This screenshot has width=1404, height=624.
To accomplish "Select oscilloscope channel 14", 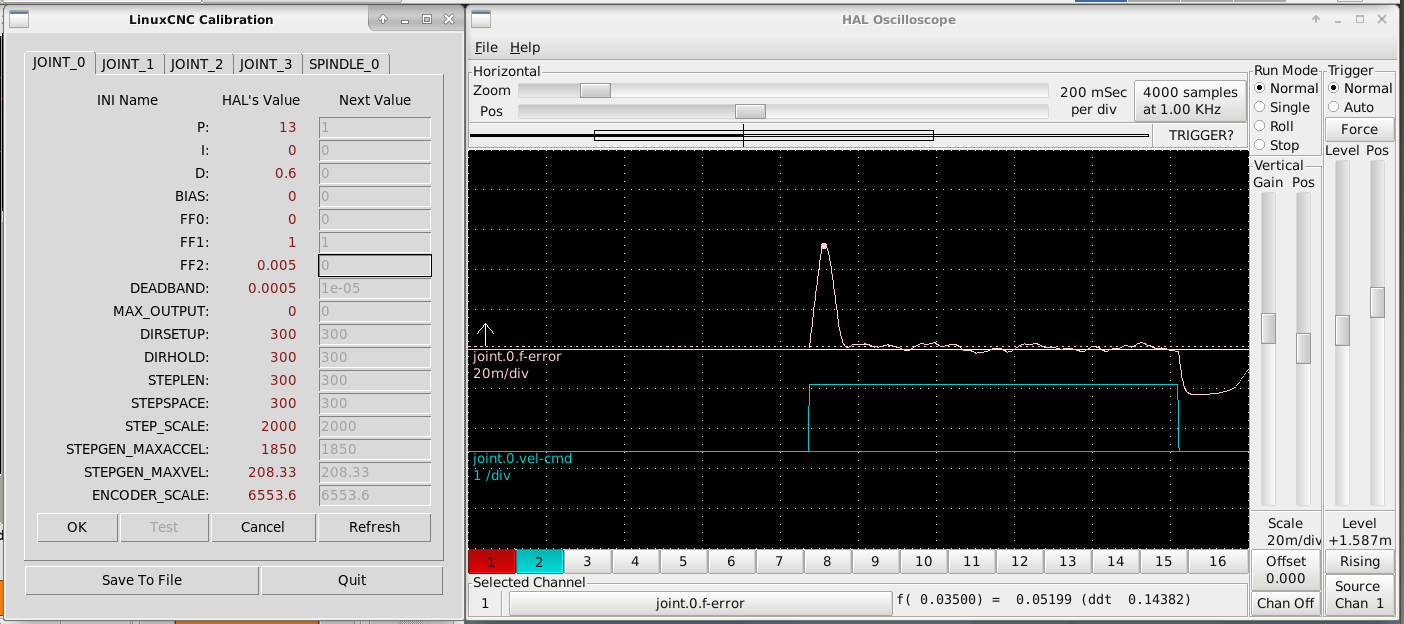I will [x=1115, y=561].
